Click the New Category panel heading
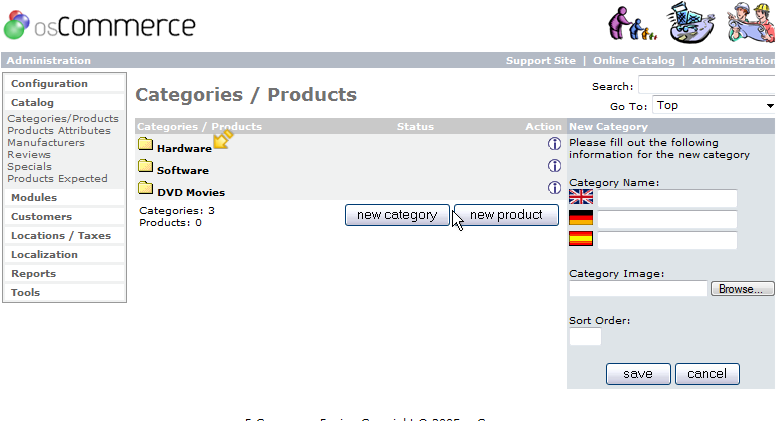This screenshot has width=776, height=422. (x=608, y=127)
